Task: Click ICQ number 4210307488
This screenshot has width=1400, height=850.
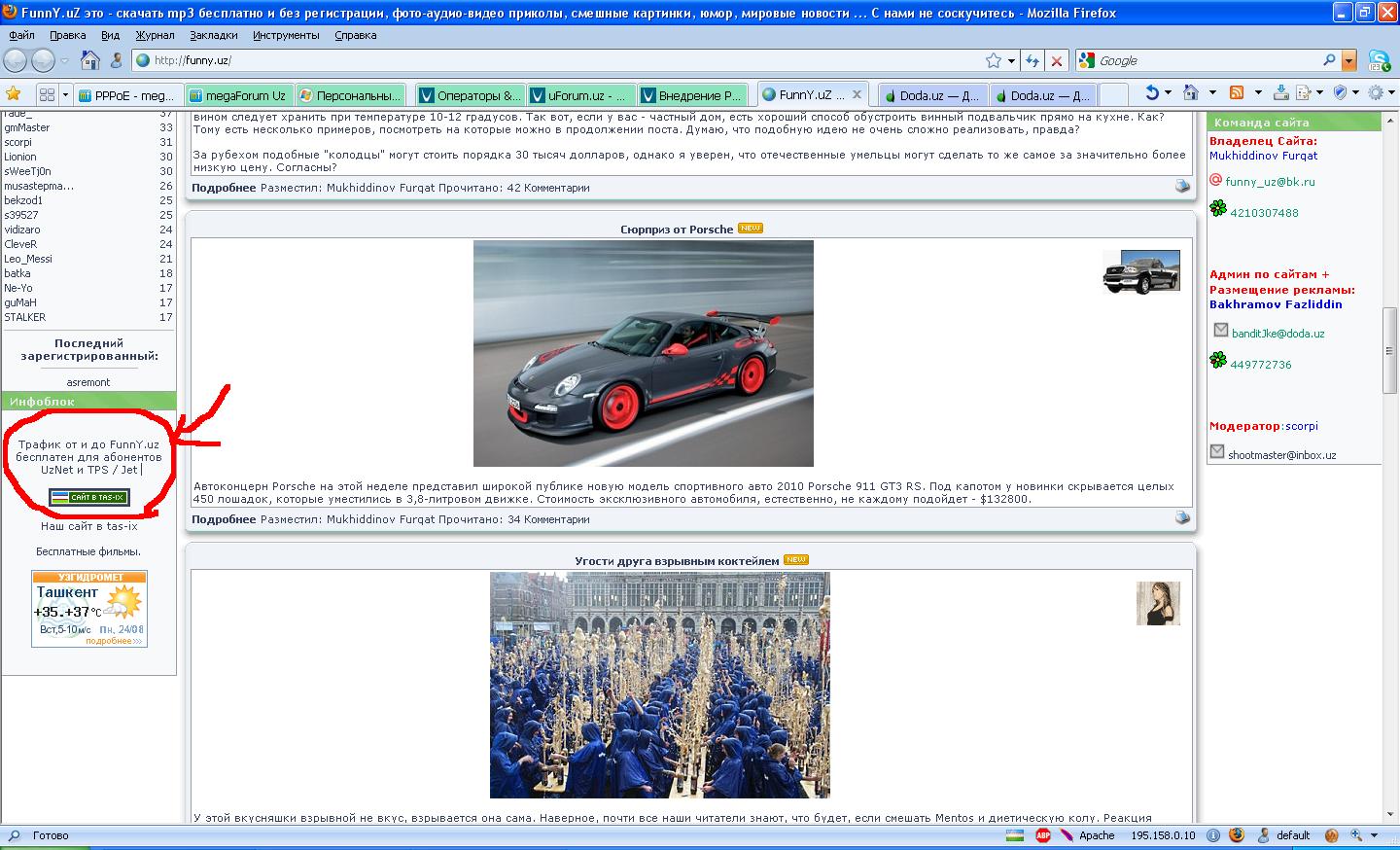Action: pyautogui.click(x=1264, y=213)
